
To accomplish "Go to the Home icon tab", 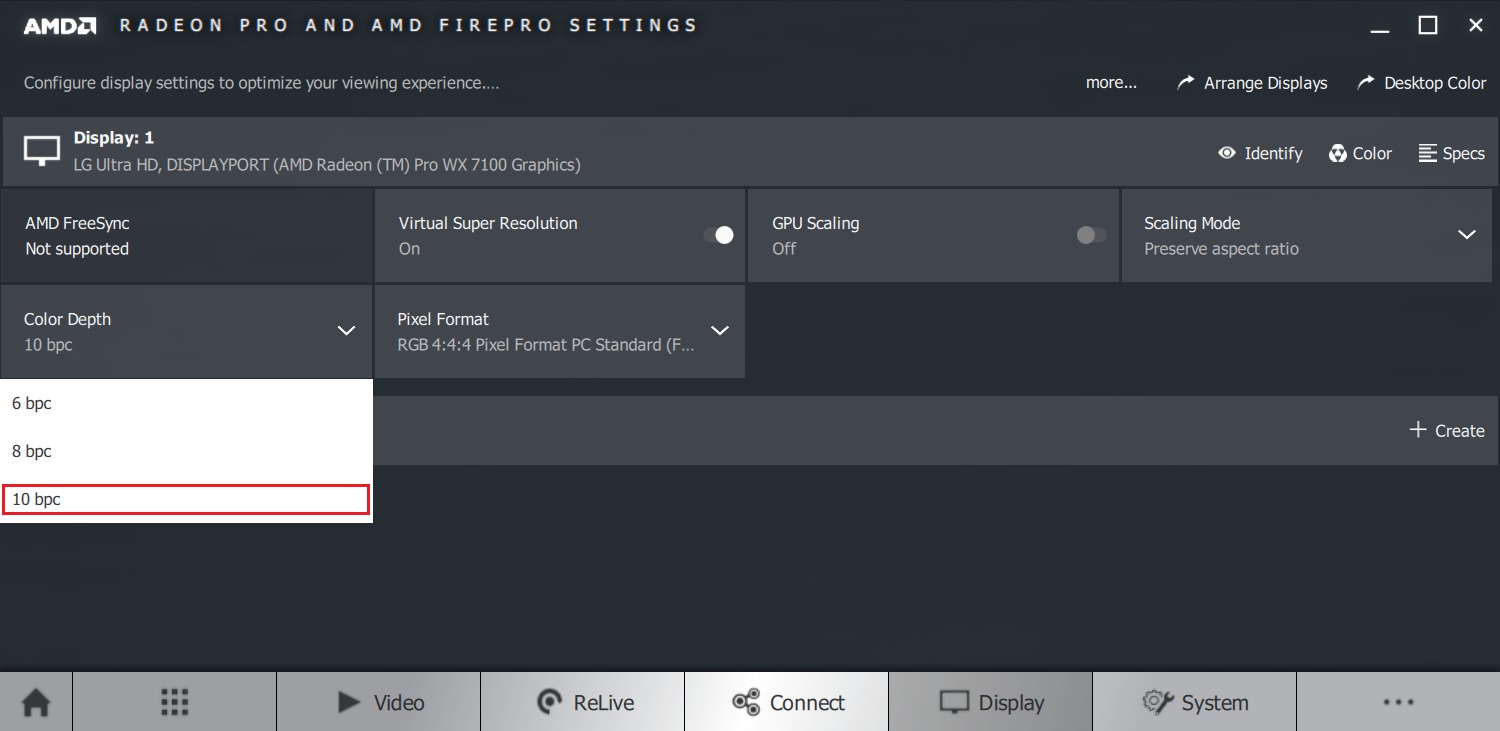I will tap(36, 702).
